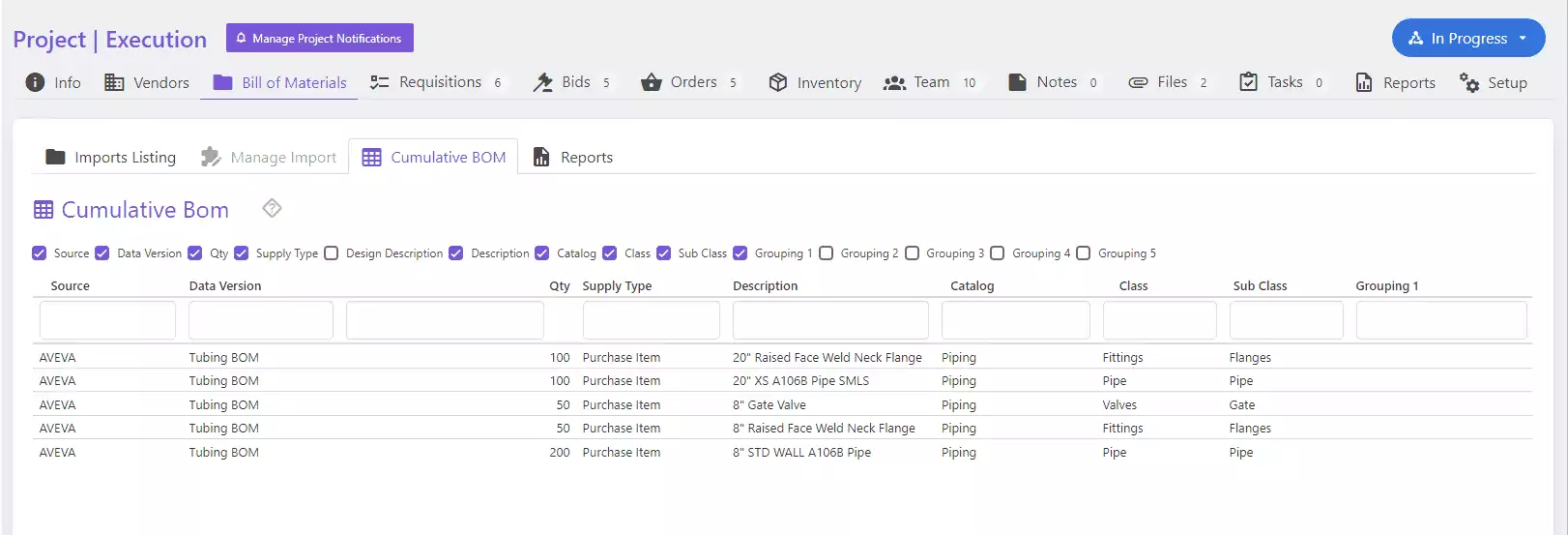This screenshot has width=1568, height=535.
Task: Click the Tasks clipboard icon
Action: 1248,82
